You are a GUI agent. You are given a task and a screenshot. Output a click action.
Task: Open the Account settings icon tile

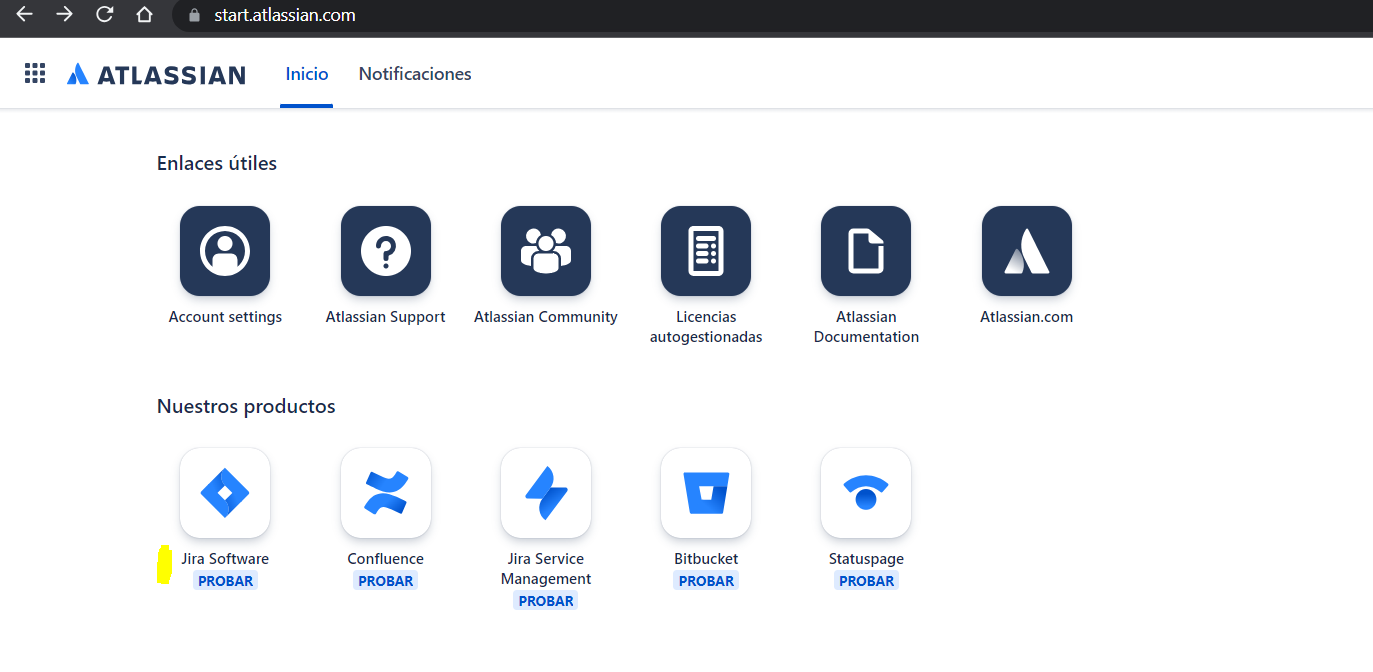tap(225, 251)
